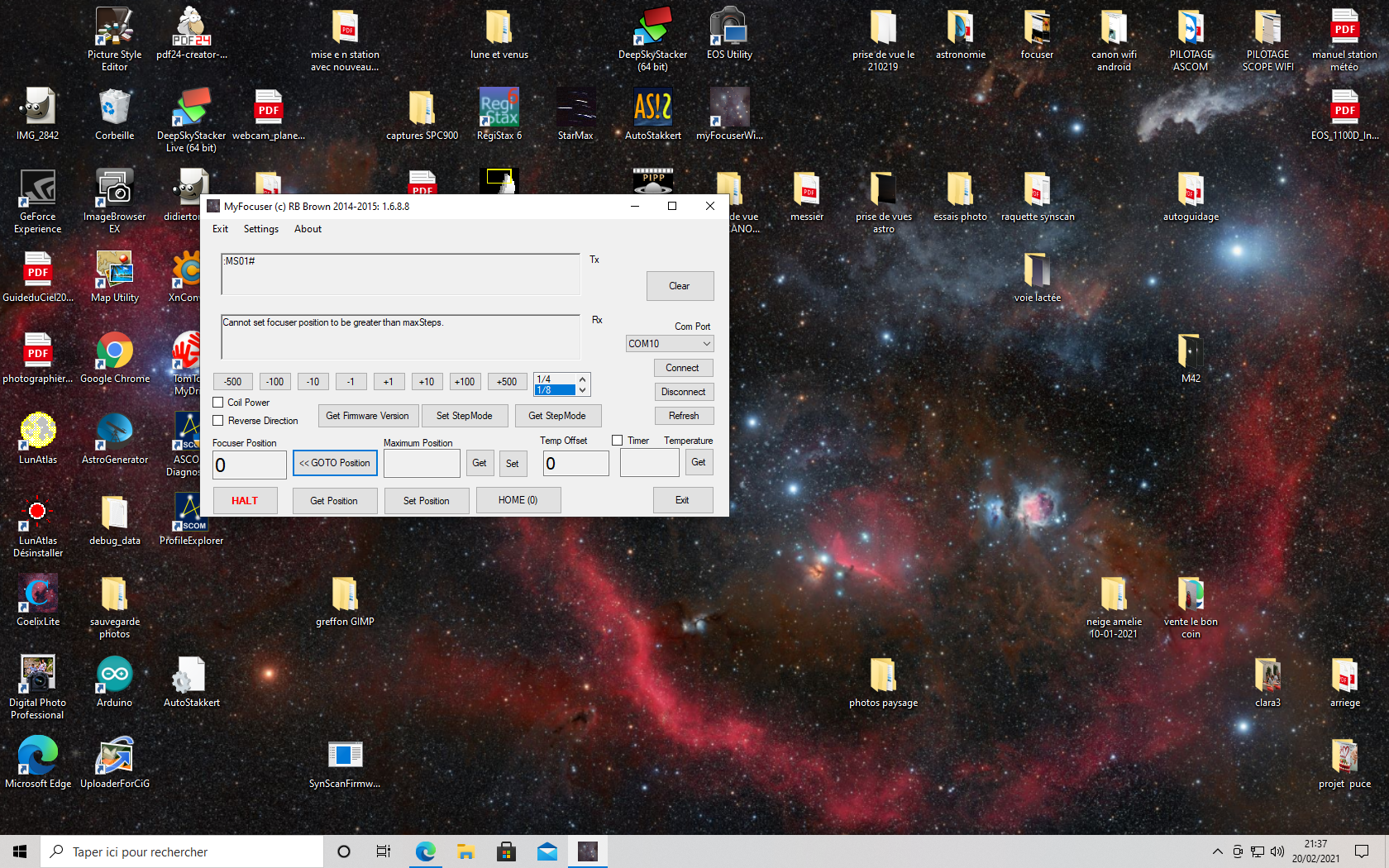This screenshot has height=868, width=1389.
Task: Launch StarMax from the desktop
Action: 575,114
